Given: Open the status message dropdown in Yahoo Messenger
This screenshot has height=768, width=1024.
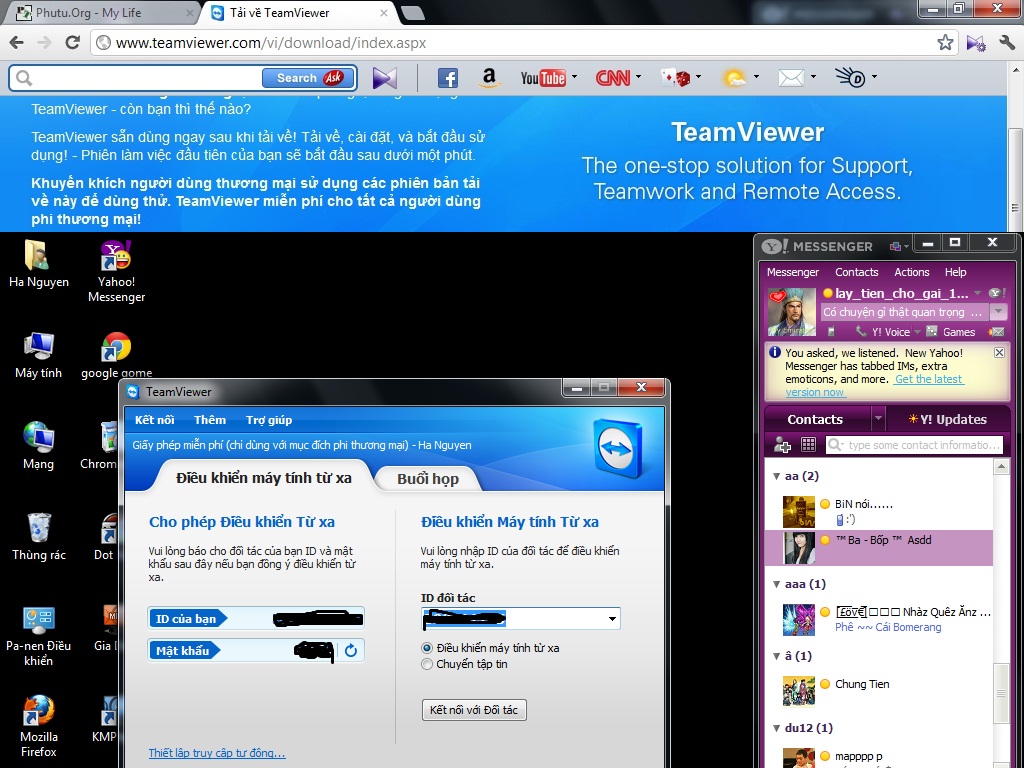Looking at the screenshot, I should pos(998,312).
